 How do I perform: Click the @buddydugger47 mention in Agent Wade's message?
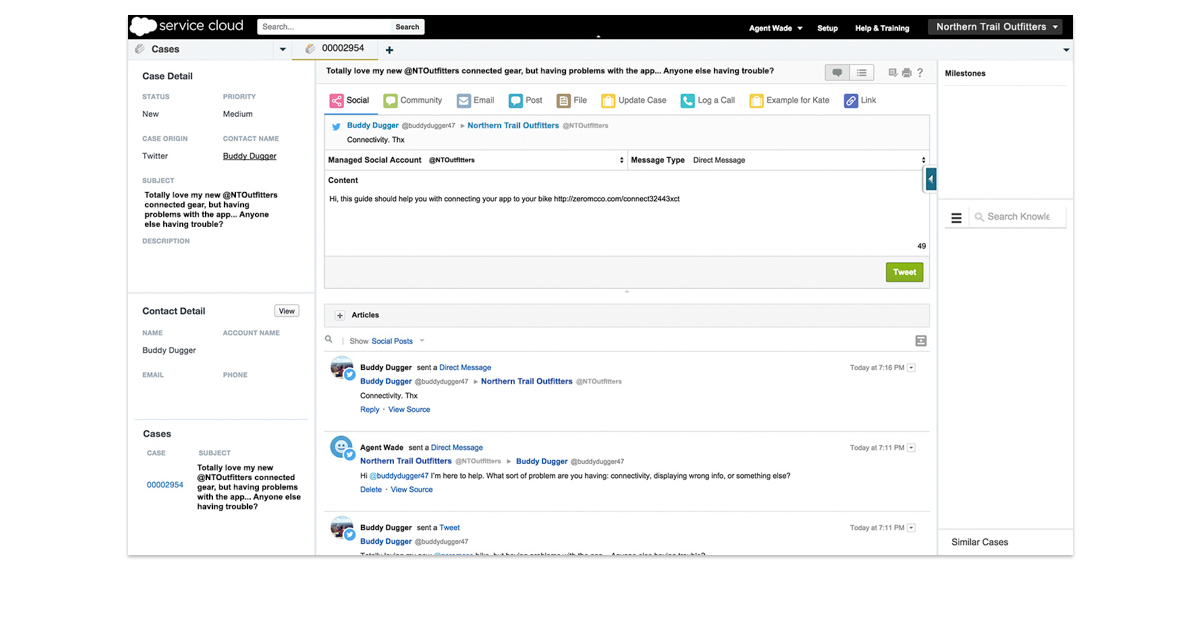(x=399, y=476)
